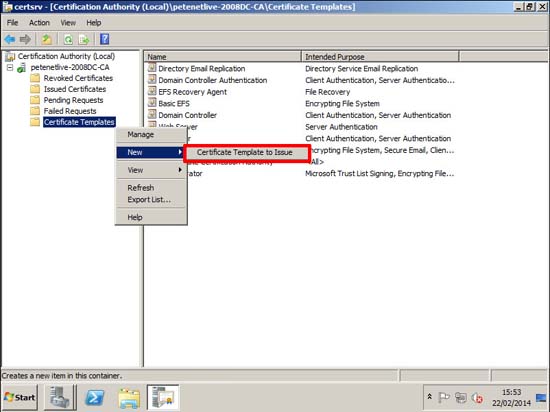Click the Up one level folder icon

[x=46, y=39]
